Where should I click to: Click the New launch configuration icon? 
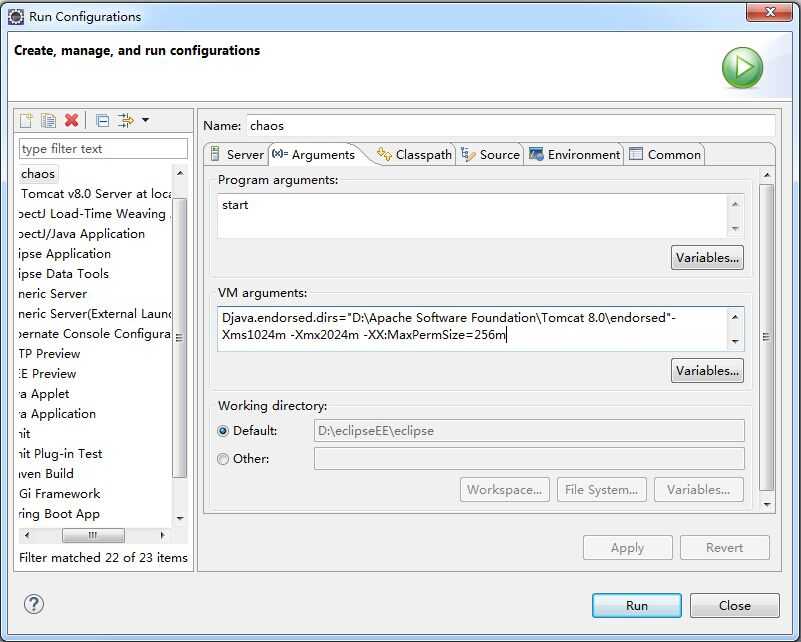tap(26, 121)
